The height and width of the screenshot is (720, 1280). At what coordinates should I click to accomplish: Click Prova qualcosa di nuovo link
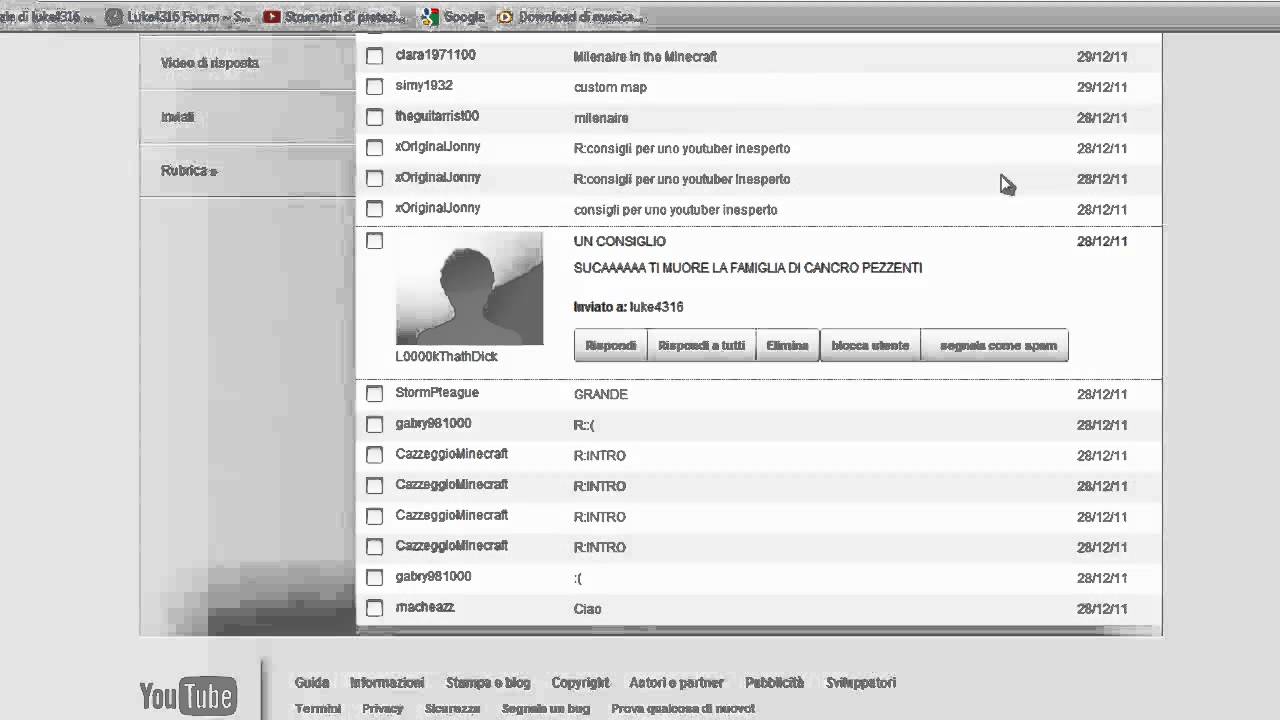(683, 709)
